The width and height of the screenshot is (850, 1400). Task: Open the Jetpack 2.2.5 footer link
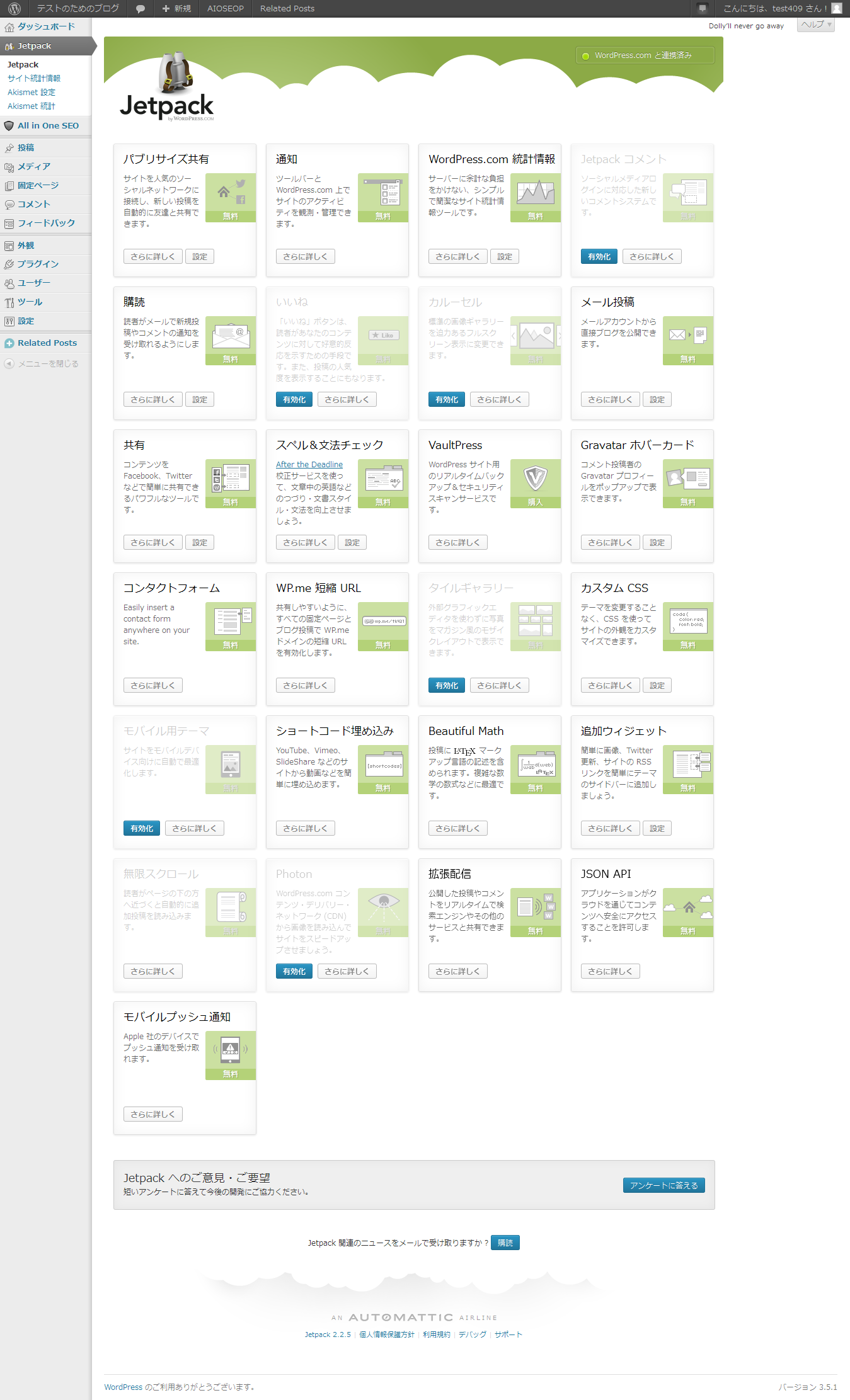click(328, 1335)
